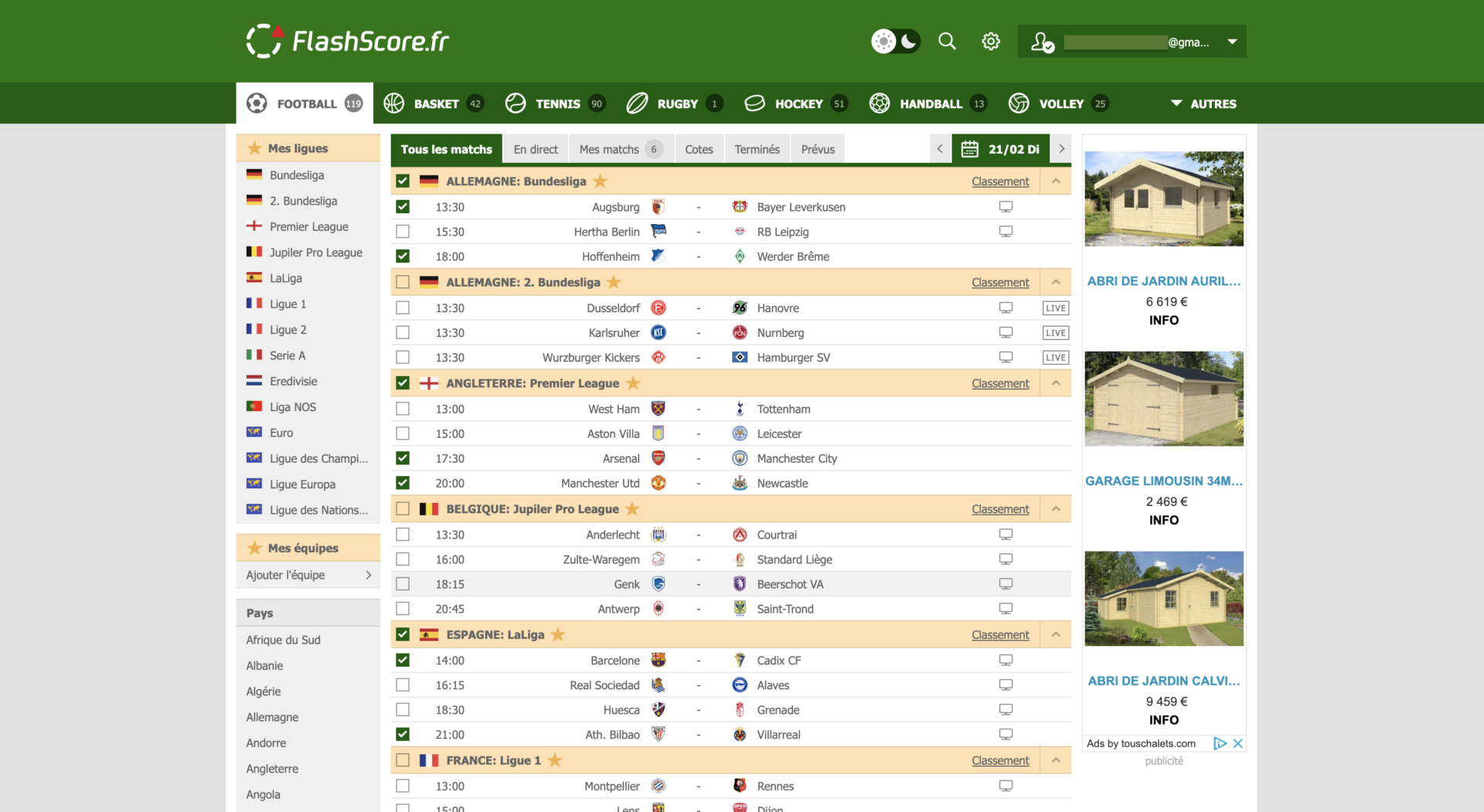The height and width of the screenshot is (812, 1484).
Task: Select Allemagne in the Pays list
Action: (x=272, y=717)
